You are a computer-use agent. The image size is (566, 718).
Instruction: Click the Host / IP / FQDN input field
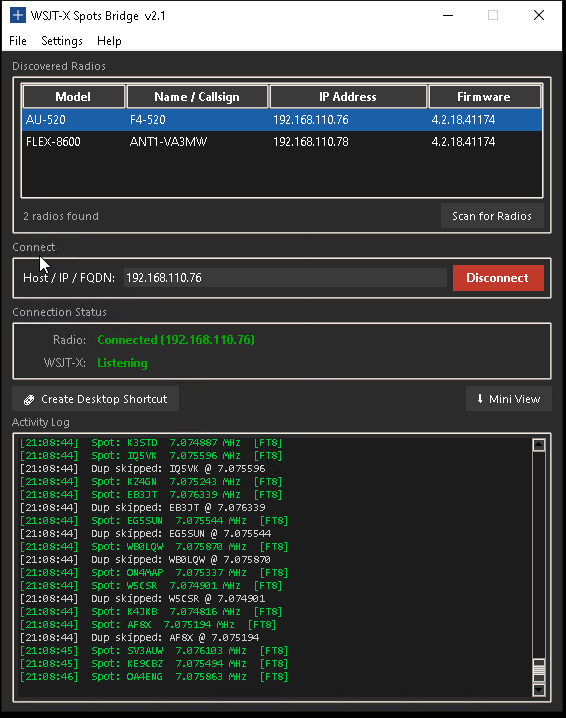point(285,278)
